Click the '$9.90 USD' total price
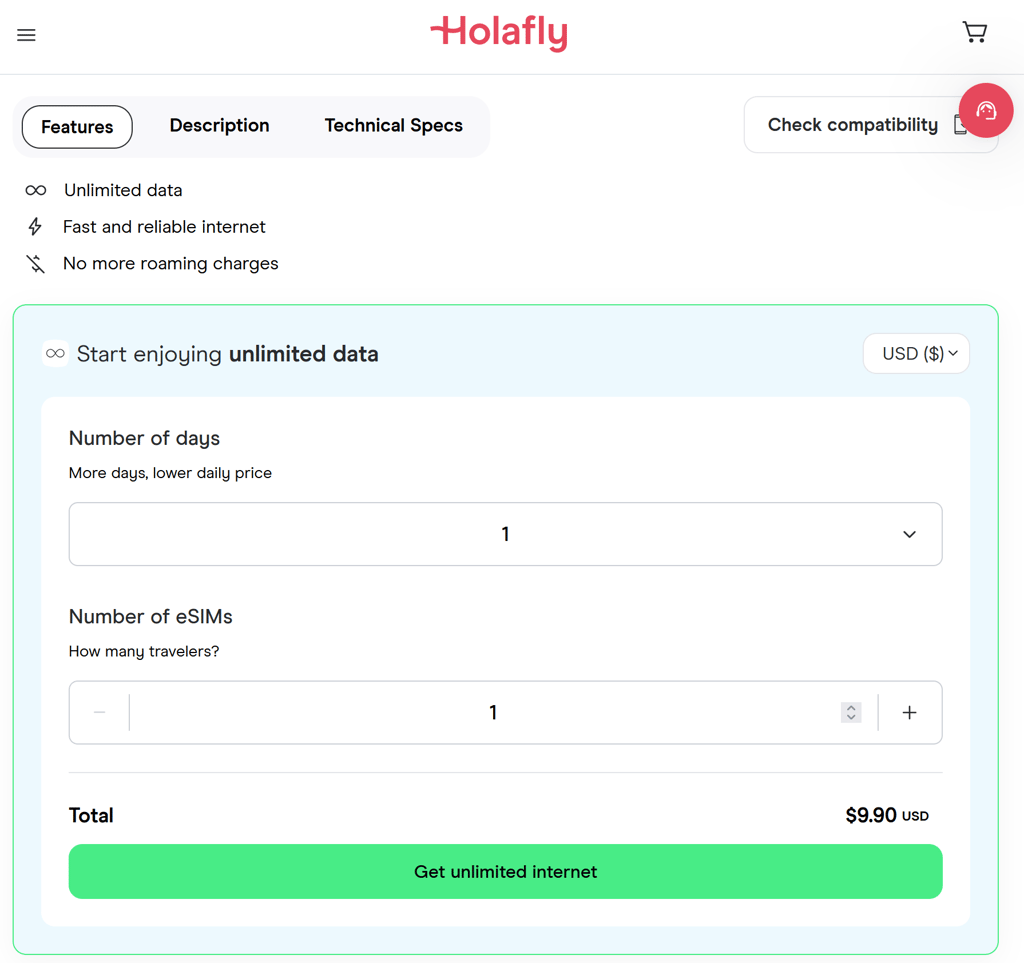This screenshot has height=963, width=1024. (887, 815)
